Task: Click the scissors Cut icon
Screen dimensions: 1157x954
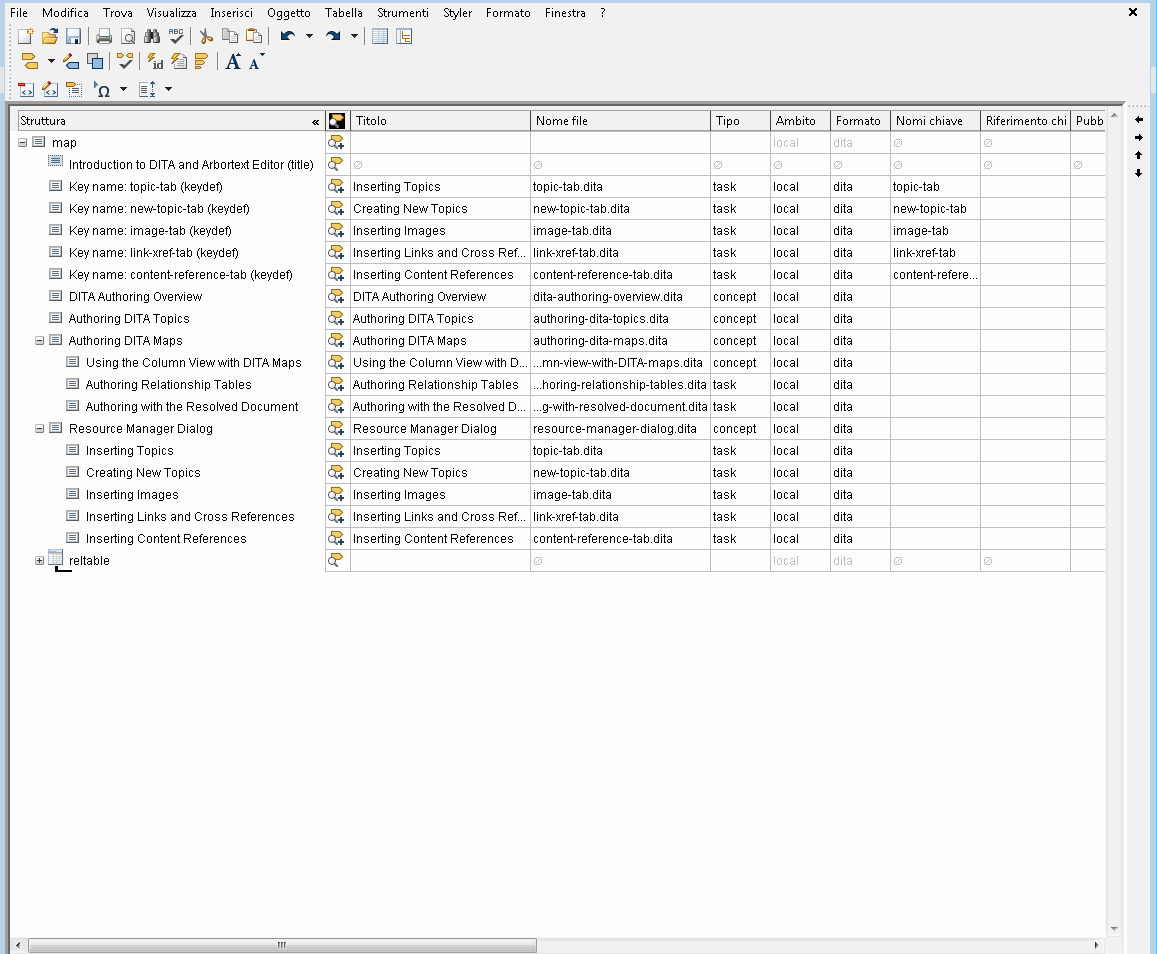Action: tap(206, 36)
